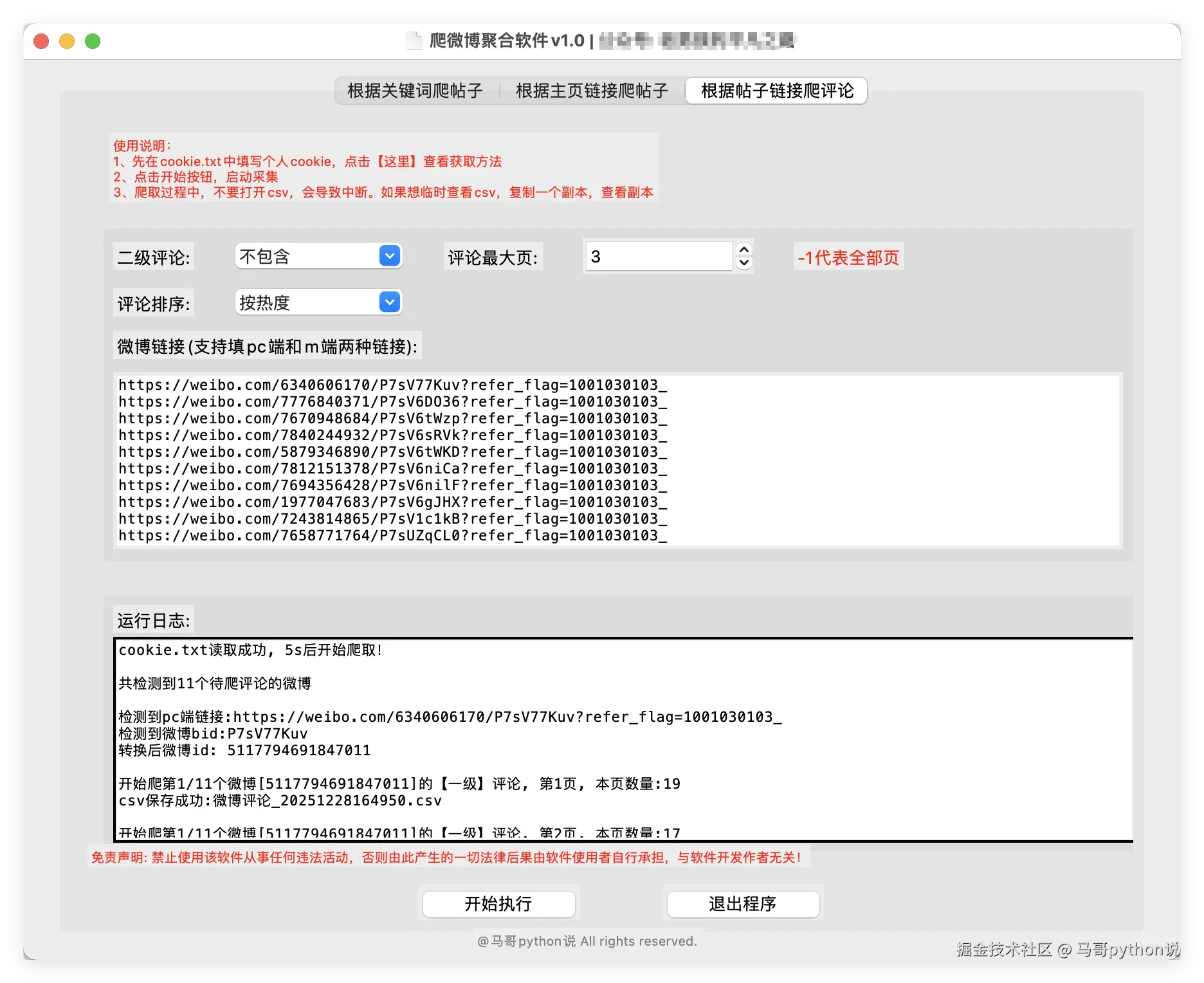Click the document icon in the title bar

pos(415,40)
